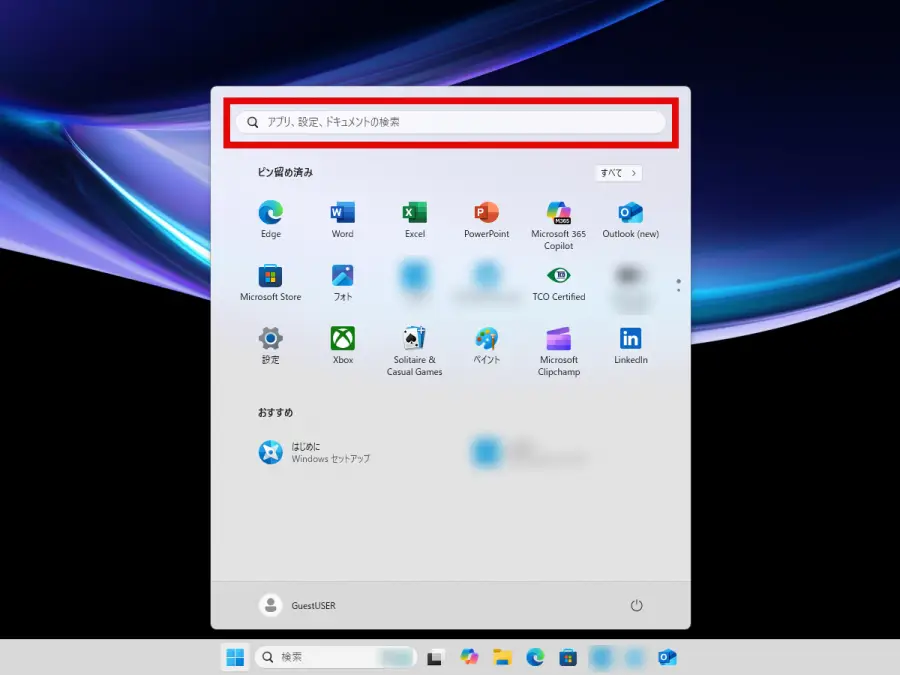Click the Start menu search field

pos(451,122)
